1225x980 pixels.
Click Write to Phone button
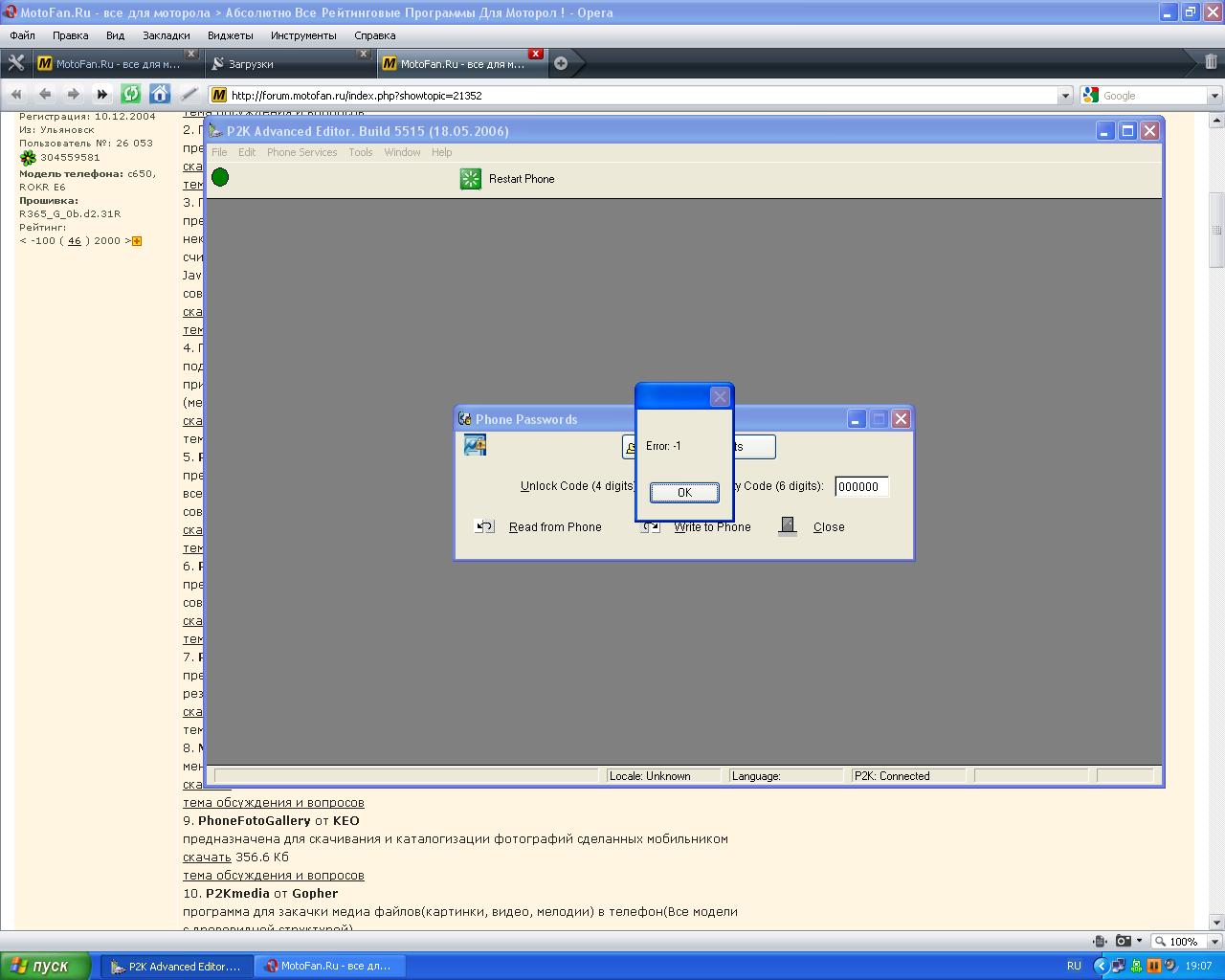696,526
